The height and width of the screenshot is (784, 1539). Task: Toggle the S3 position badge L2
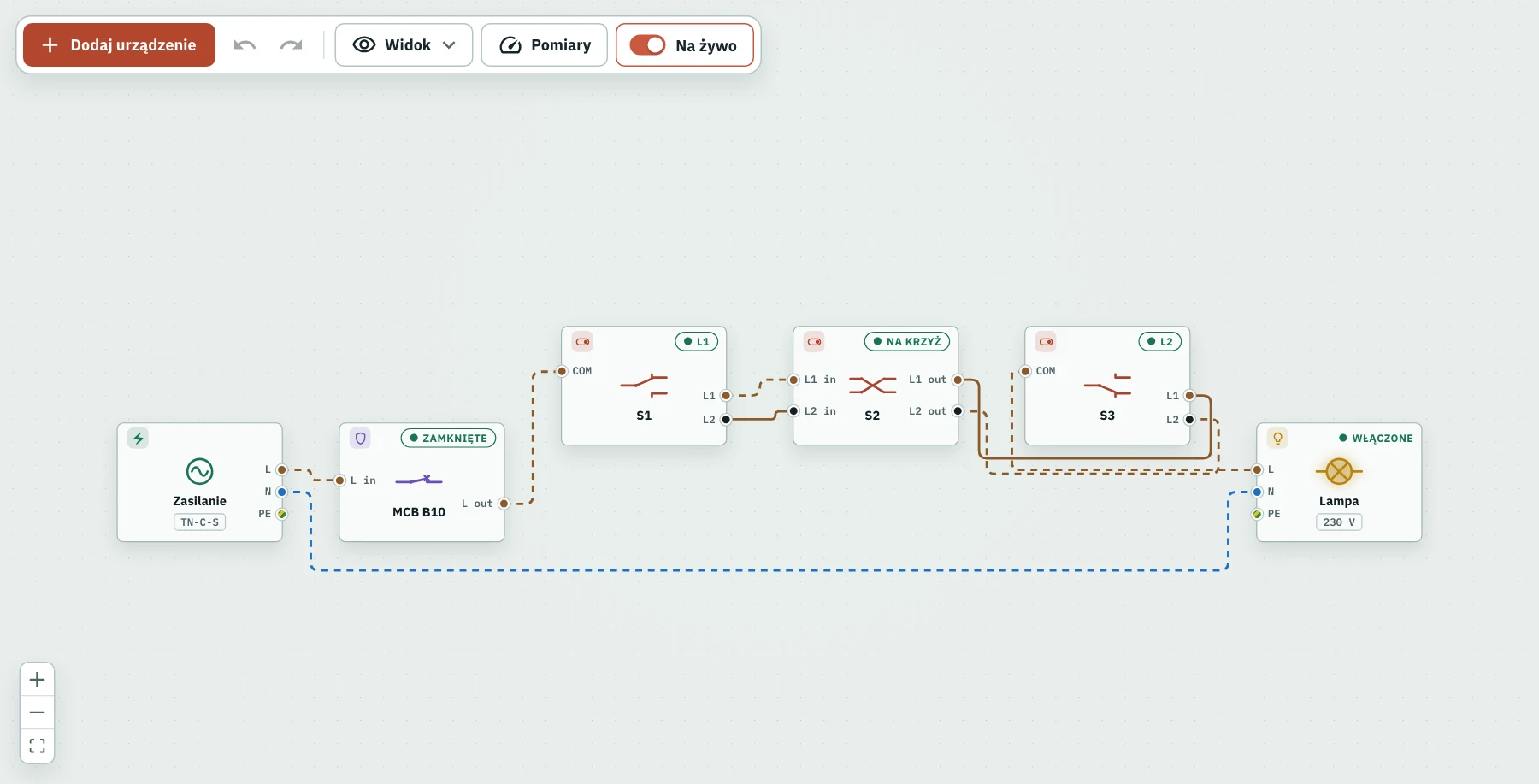1160,341
